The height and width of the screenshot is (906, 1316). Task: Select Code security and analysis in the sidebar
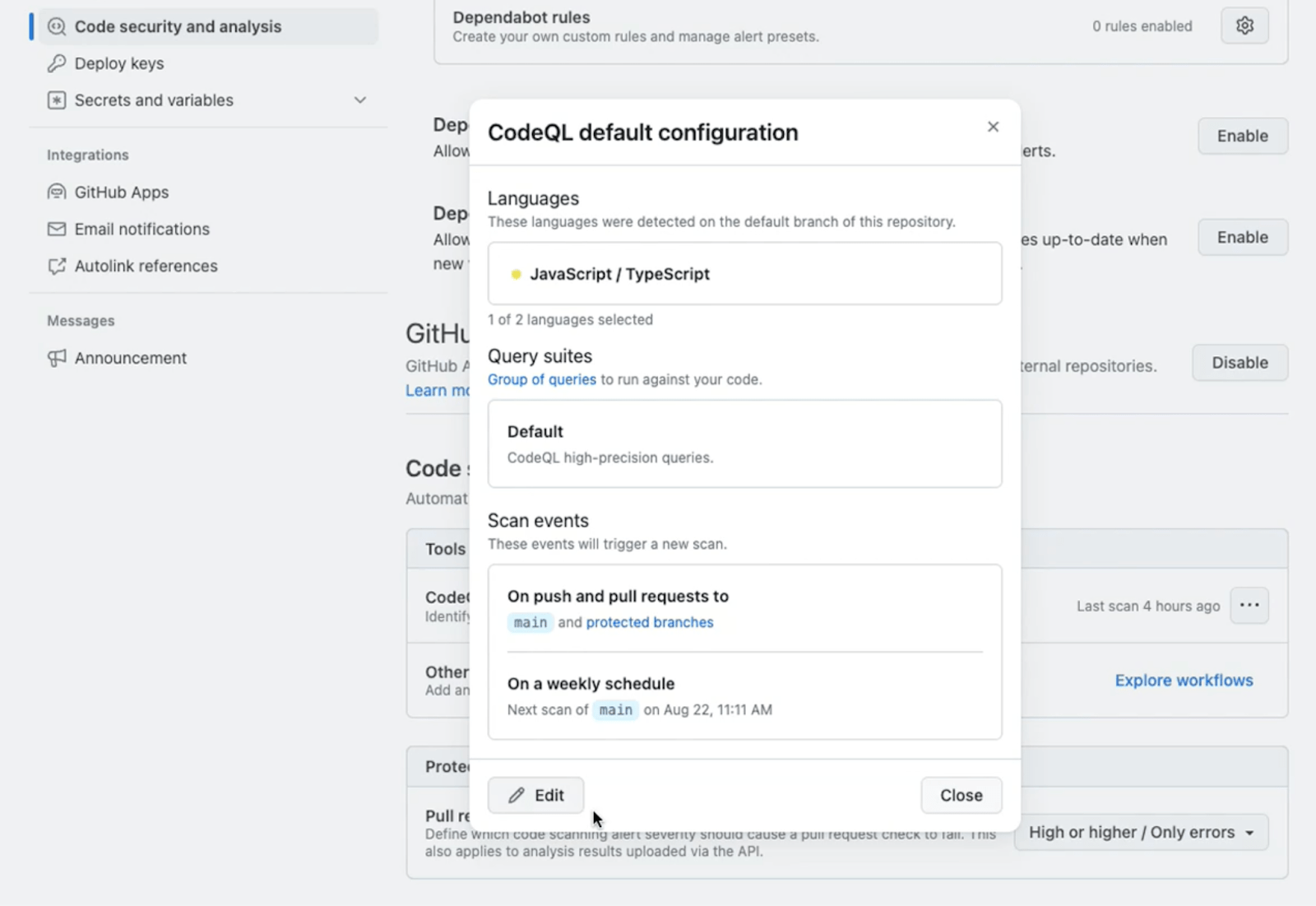click(178, 26)
